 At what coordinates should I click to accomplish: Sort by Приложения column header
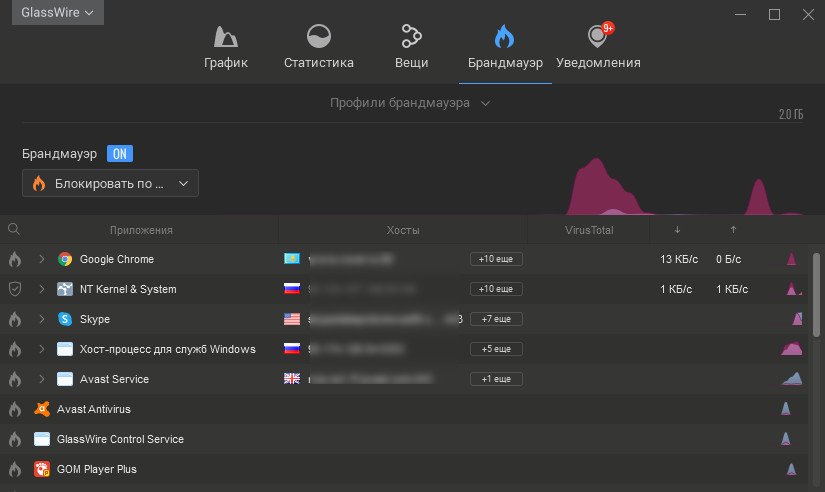[x=141, y=230]
